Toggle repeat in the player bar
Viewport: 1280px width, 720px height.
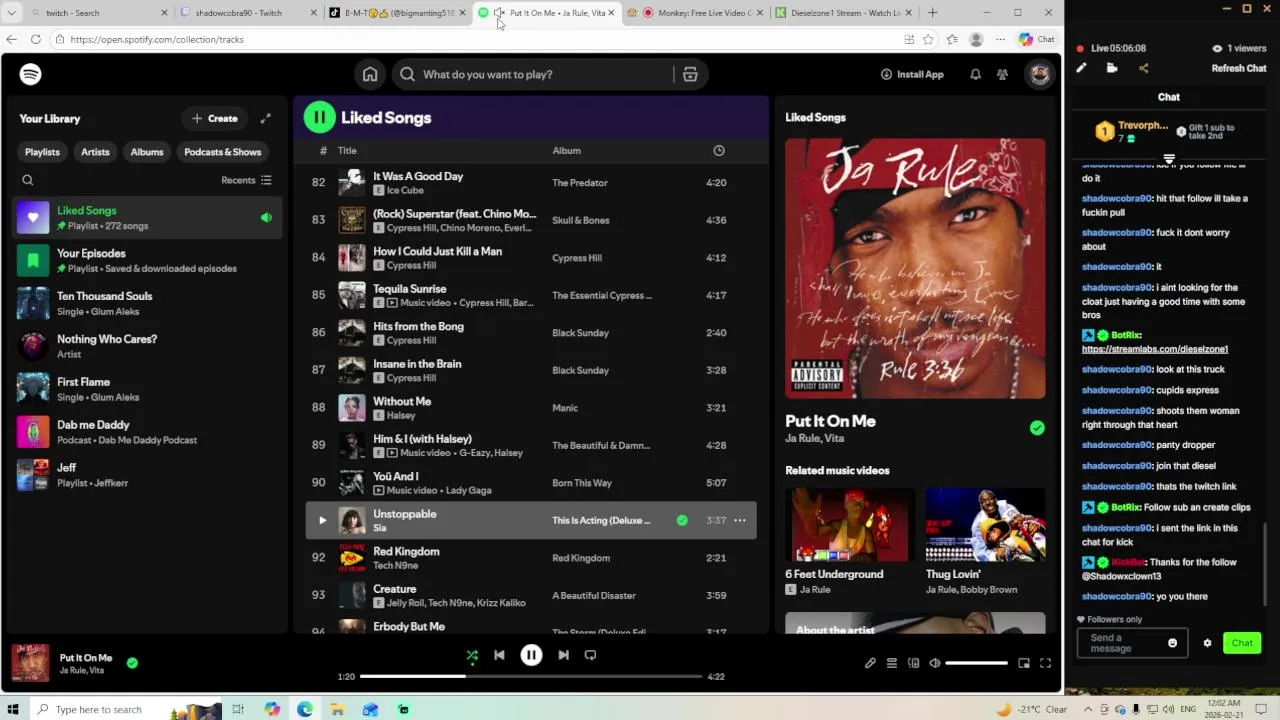(x=590, y=655)
